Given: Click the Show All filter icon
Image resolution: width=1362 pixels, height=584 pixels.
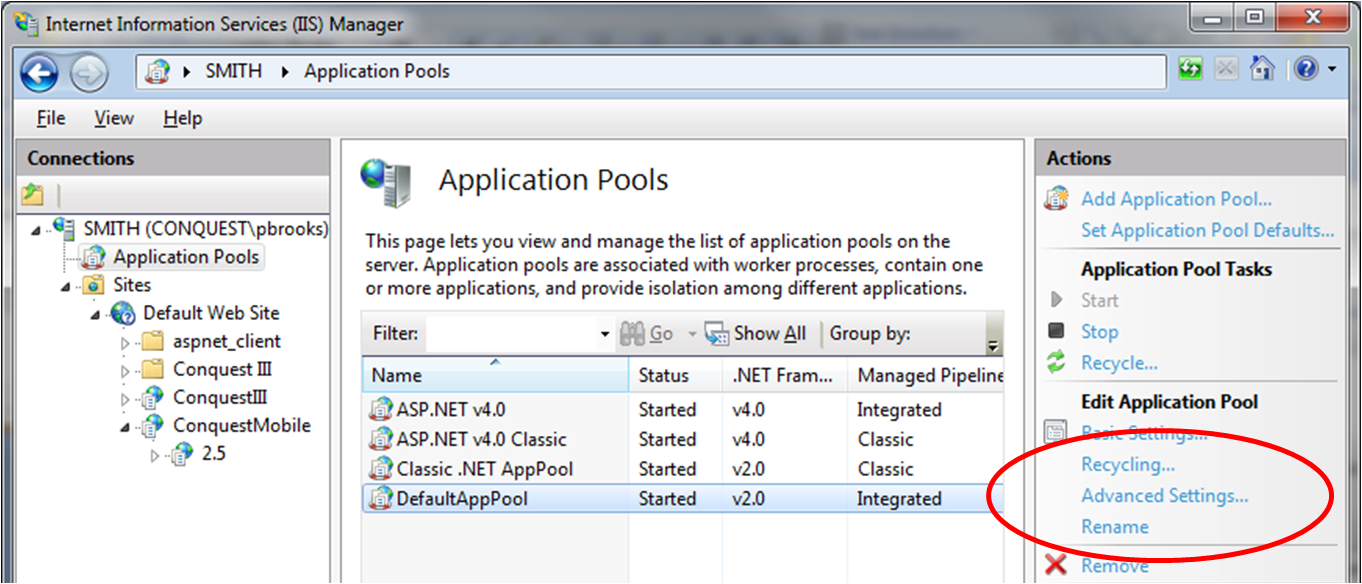Looking at the screenshot, I should pos(717,334).
